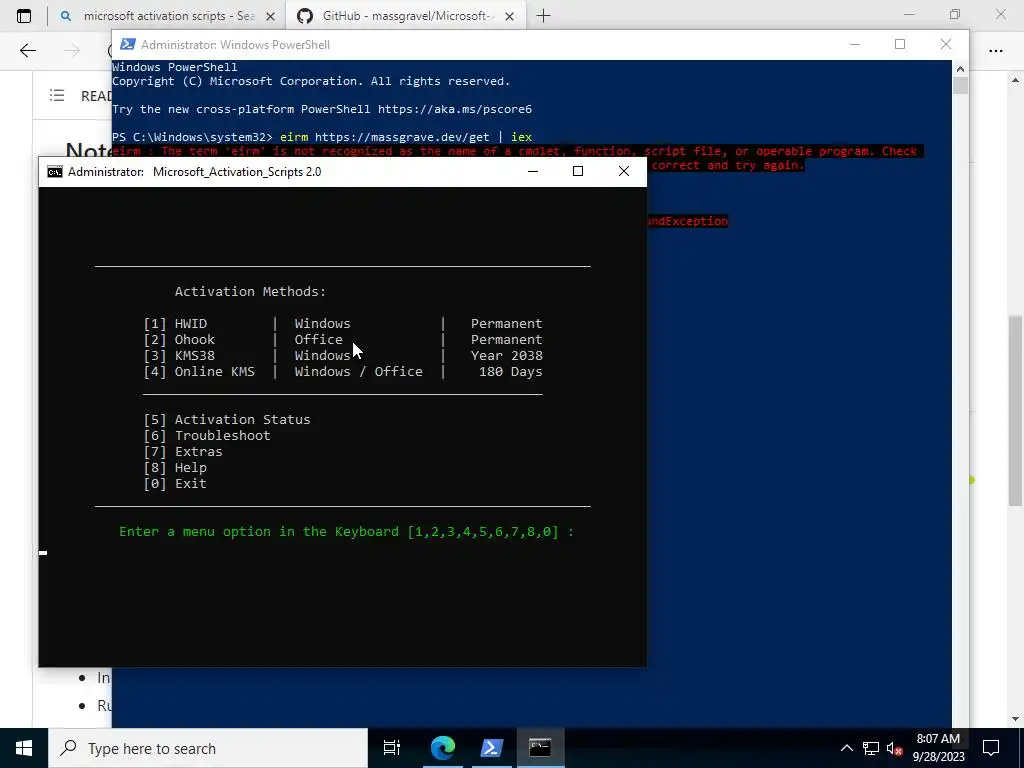The height and width of the screenshot is (768, 1024).
Task: Click the https://aka.ms/pscore6 text in PowerShell
Action: 455,109
